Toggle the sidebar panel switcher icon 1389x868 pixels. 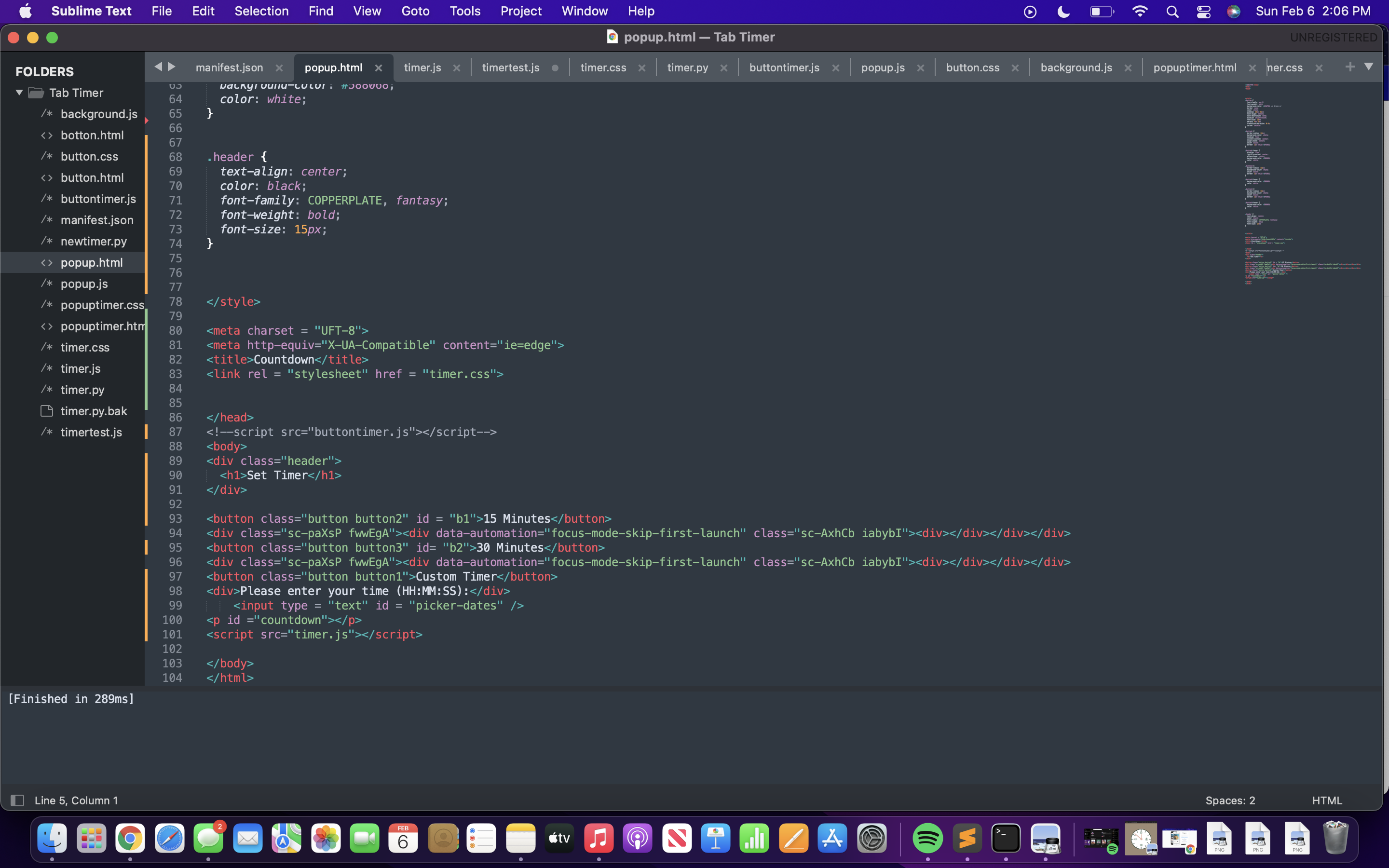coord(17,800)
